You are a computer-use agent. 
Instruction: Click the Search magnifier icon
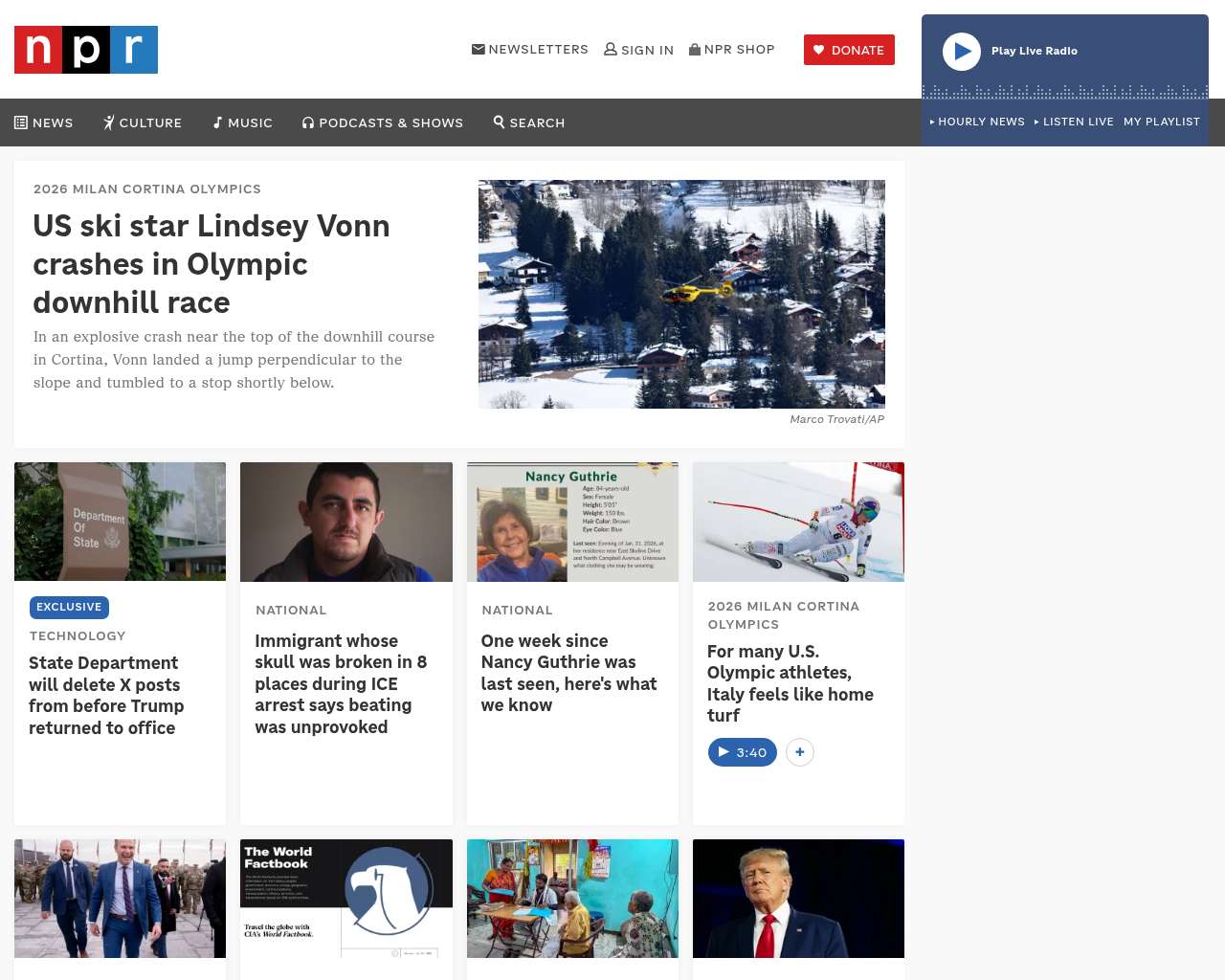click(x=499, y=122)
